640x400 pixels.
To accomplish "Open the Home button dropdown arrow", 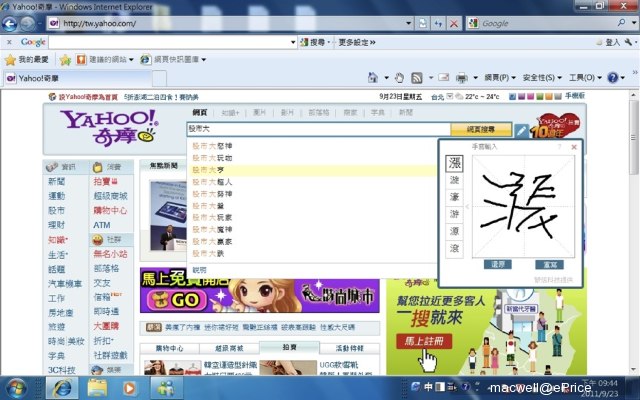I will [x=386, y=78].
